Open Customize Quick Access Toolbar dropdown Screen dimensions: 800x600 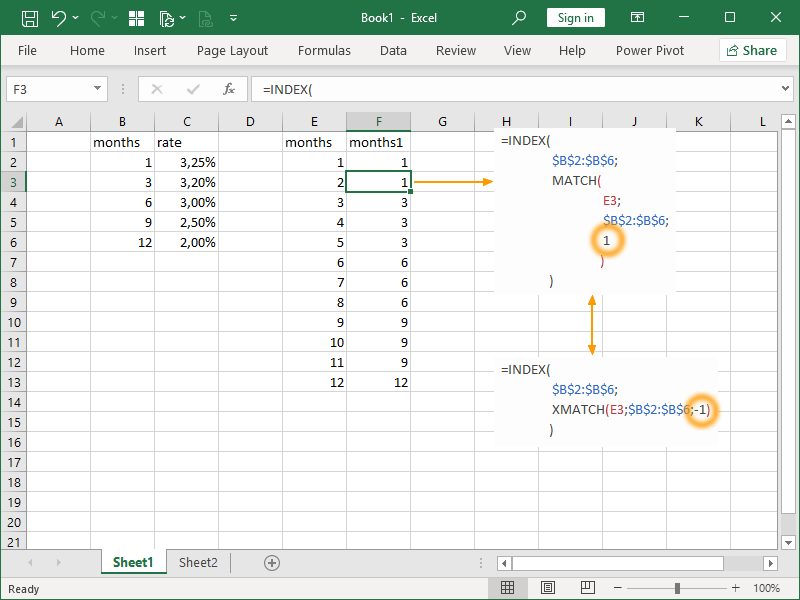point(234,18)
